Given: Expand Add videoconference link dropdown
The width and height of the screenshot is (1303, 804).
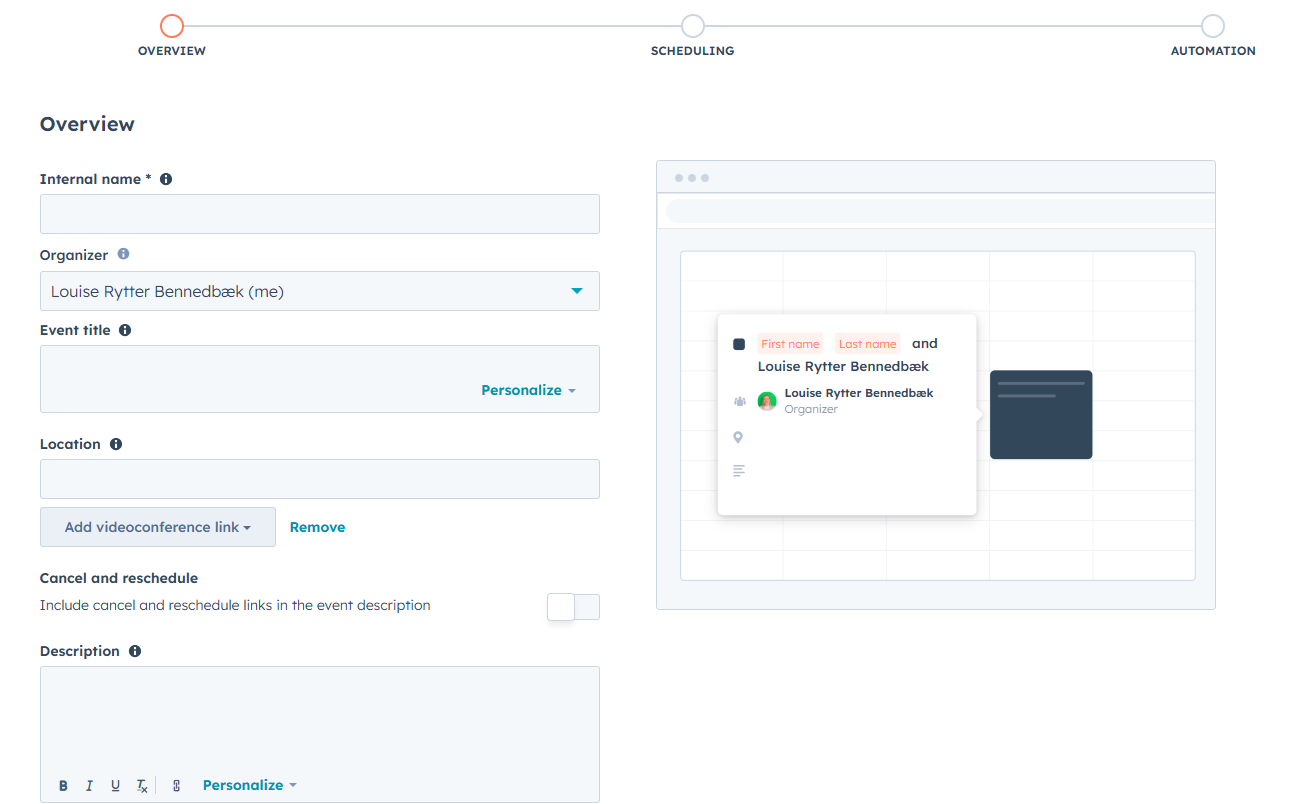Looking at the screenshot, I should tap(157, 527).
